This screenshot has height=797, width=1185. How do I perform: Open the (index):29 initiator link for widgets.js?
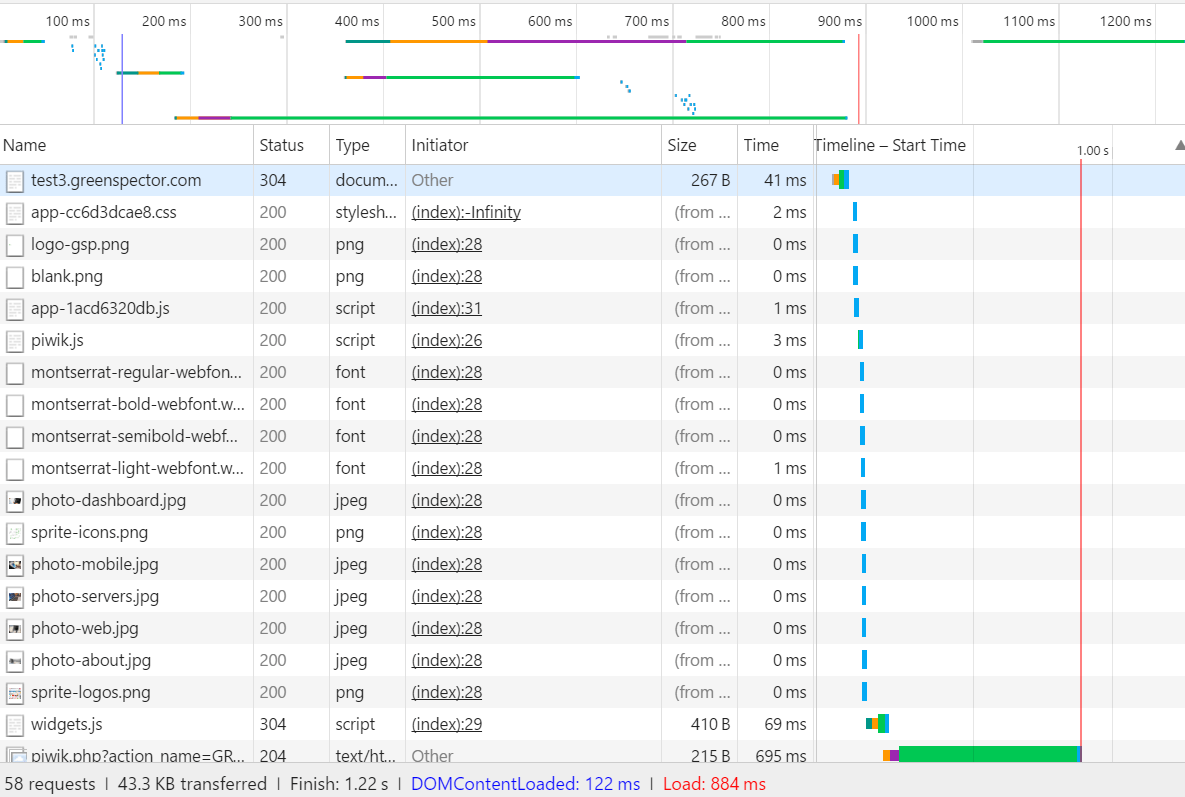(446, 724)
